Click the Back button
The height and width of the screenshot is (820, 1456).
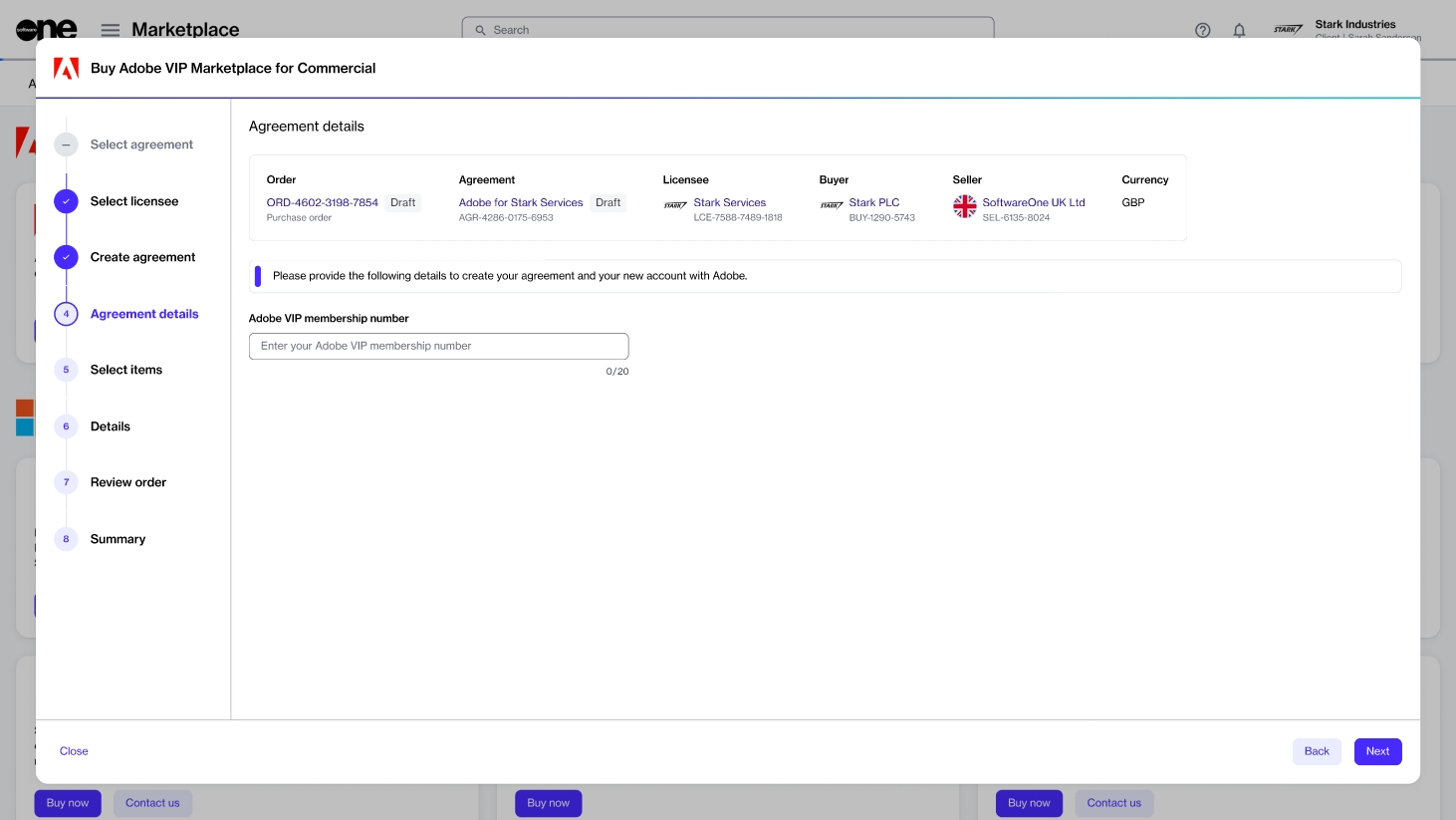point(1317,751)
